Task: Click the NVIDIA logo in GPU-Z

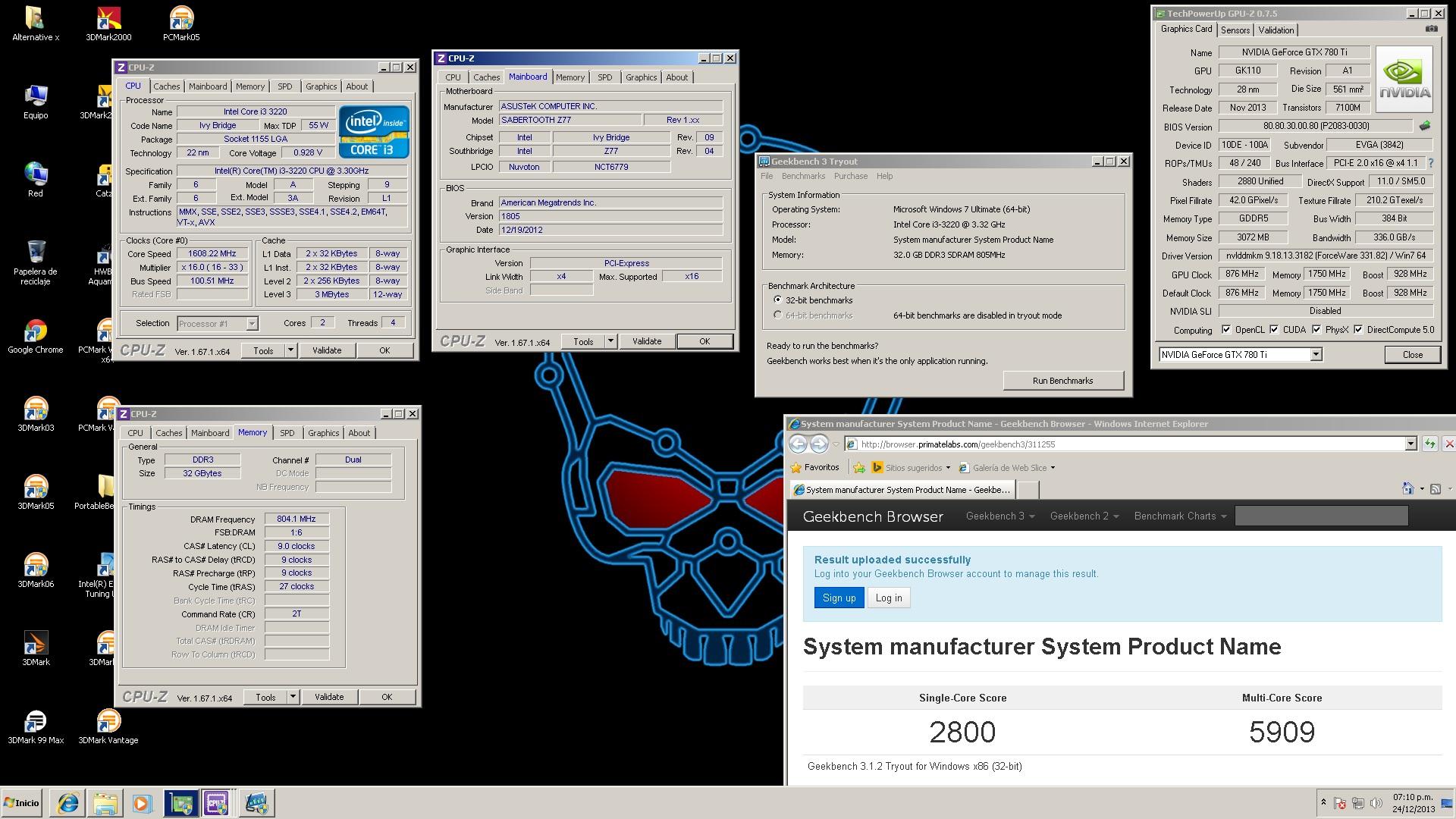Action: (x=1404, y=79)
